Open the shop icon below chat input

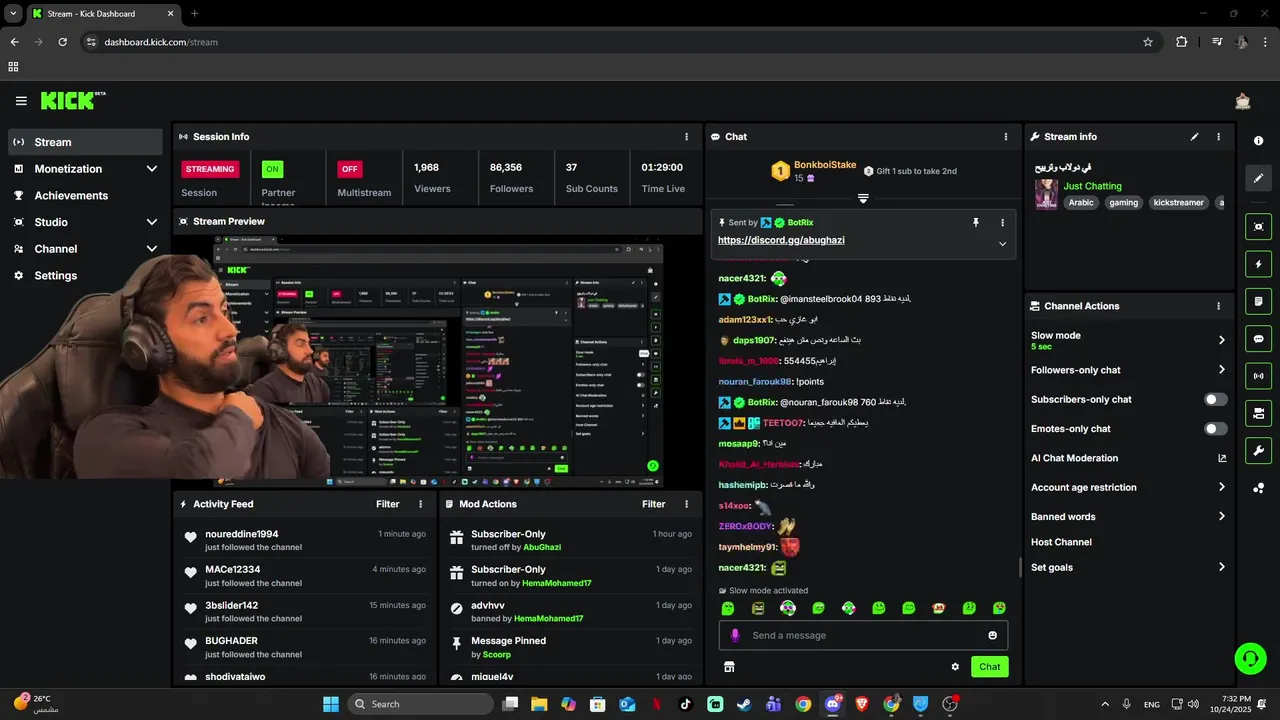[x=729, y=667]
